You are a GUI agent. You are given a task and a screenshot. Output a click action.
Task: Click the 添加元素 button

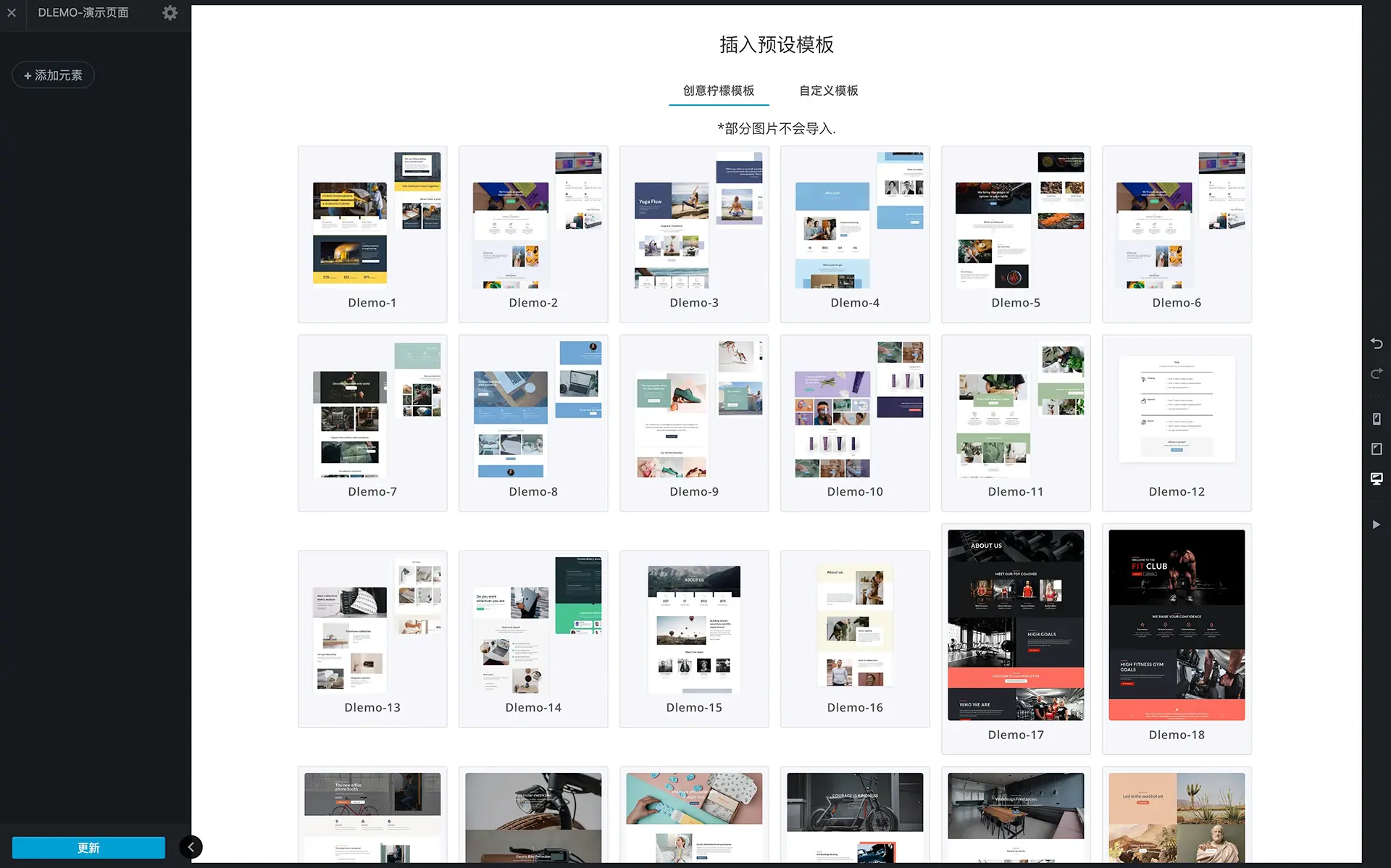(53, 75)
